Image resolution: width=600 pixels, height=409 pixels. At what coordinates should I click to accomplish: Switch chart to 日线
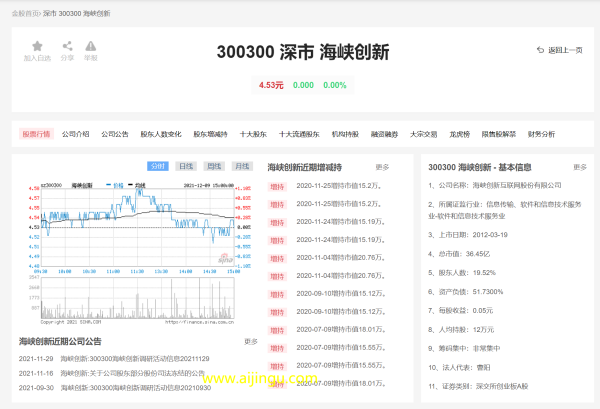pos(186,166)
